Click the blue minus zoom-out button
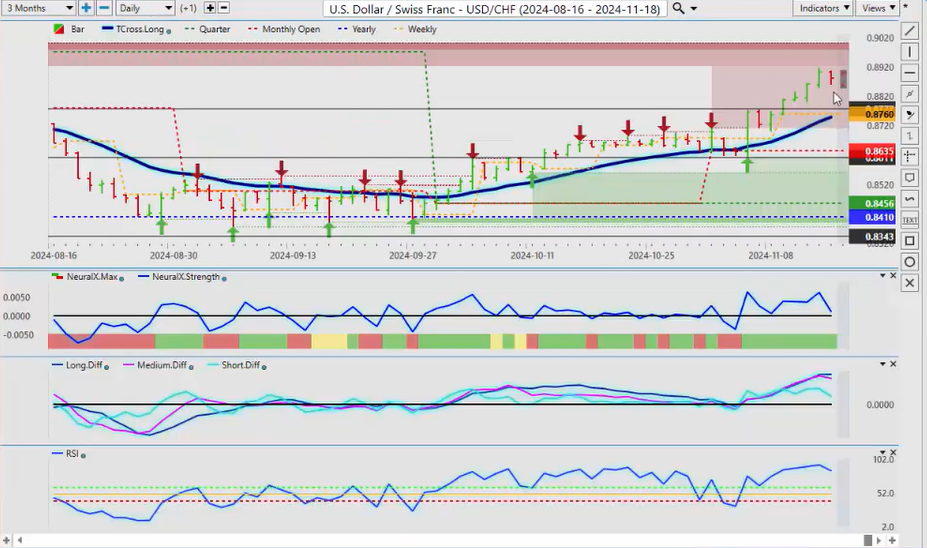 pyautogui.click(x=104, y=8)
